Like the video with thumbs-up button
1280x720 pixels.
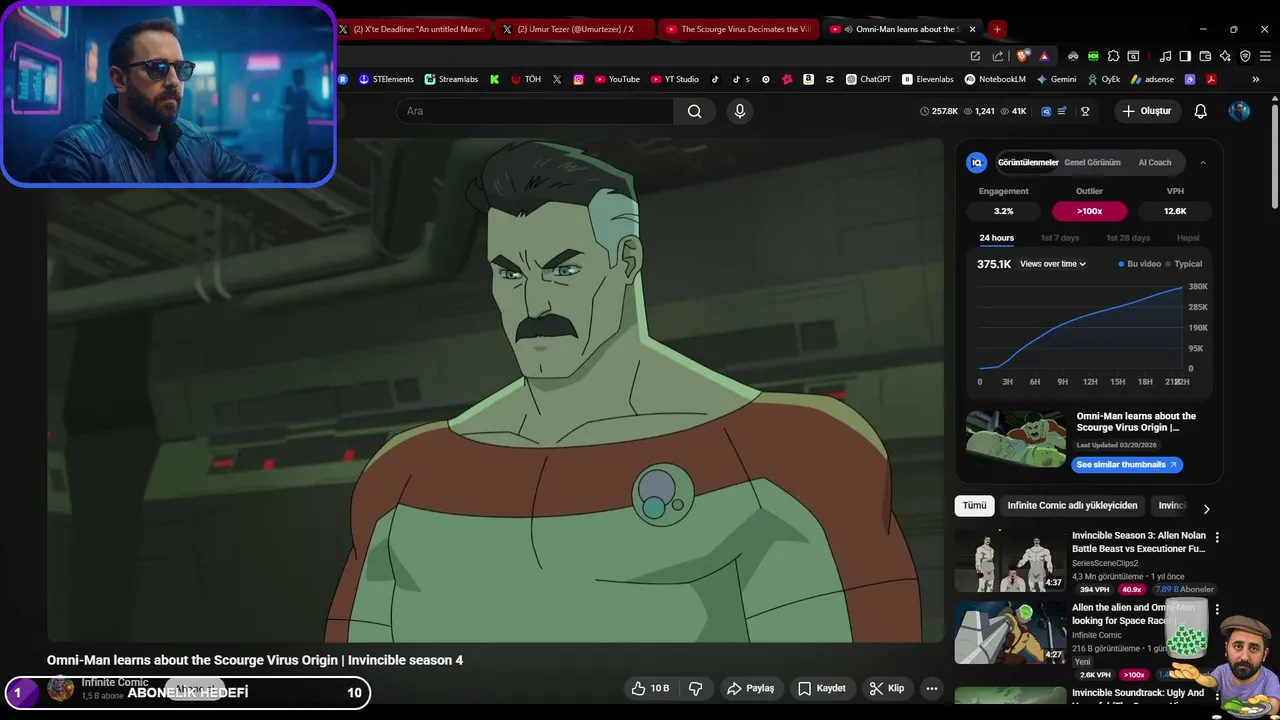649,688
